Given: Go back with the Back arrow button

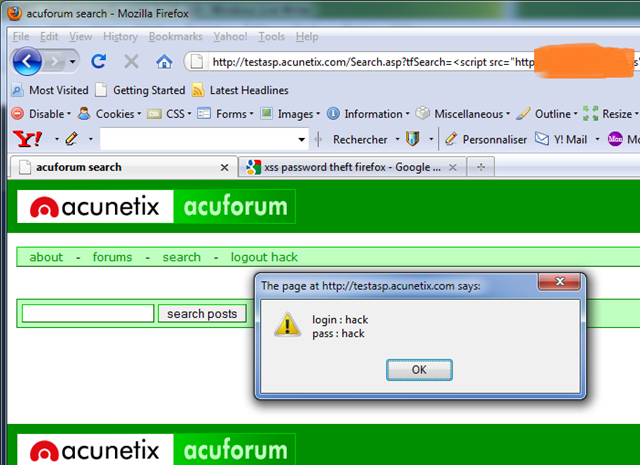Looking at the screenshot, I should (x=27, y=62).
